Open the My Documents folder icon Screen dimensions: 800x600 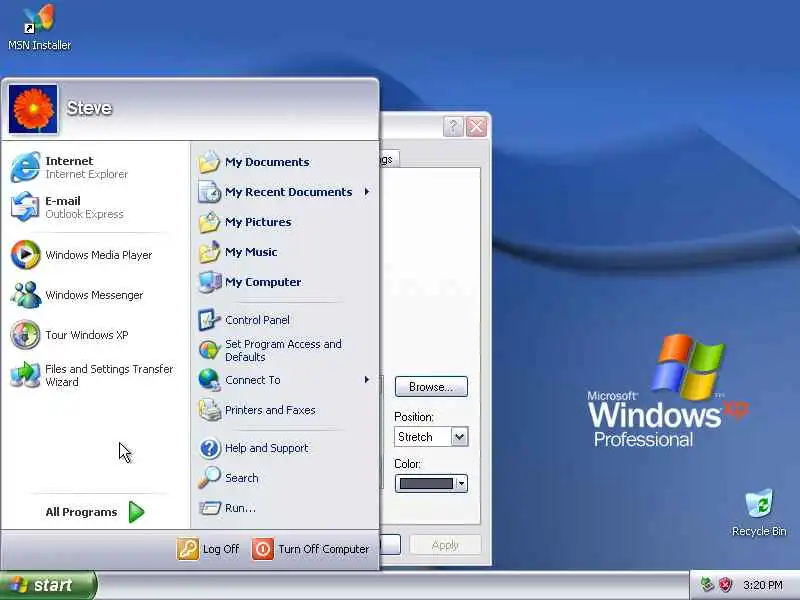(209, 162)
